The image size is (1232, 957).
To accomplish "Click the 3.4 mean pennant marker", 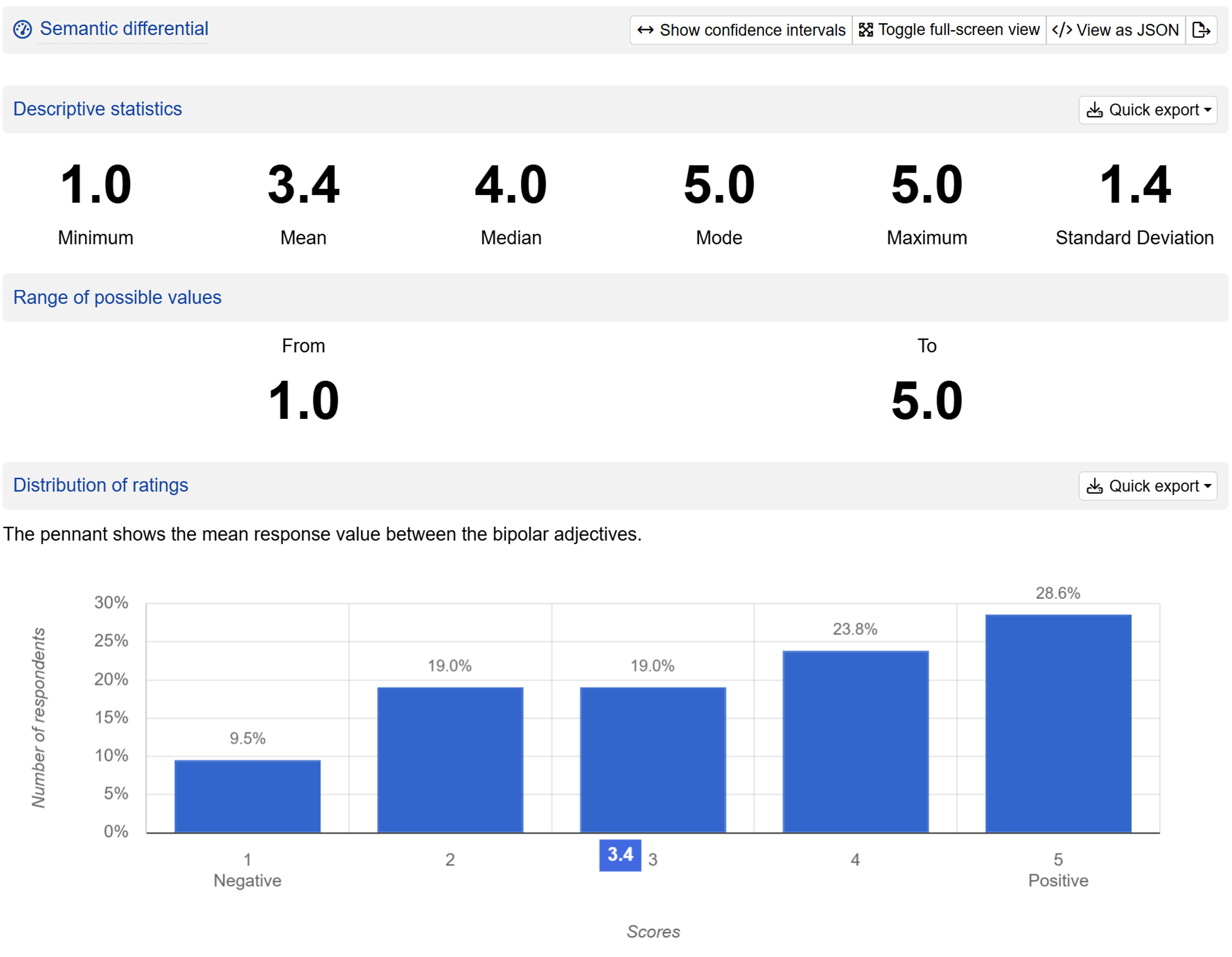I will (x=620, y=855).
